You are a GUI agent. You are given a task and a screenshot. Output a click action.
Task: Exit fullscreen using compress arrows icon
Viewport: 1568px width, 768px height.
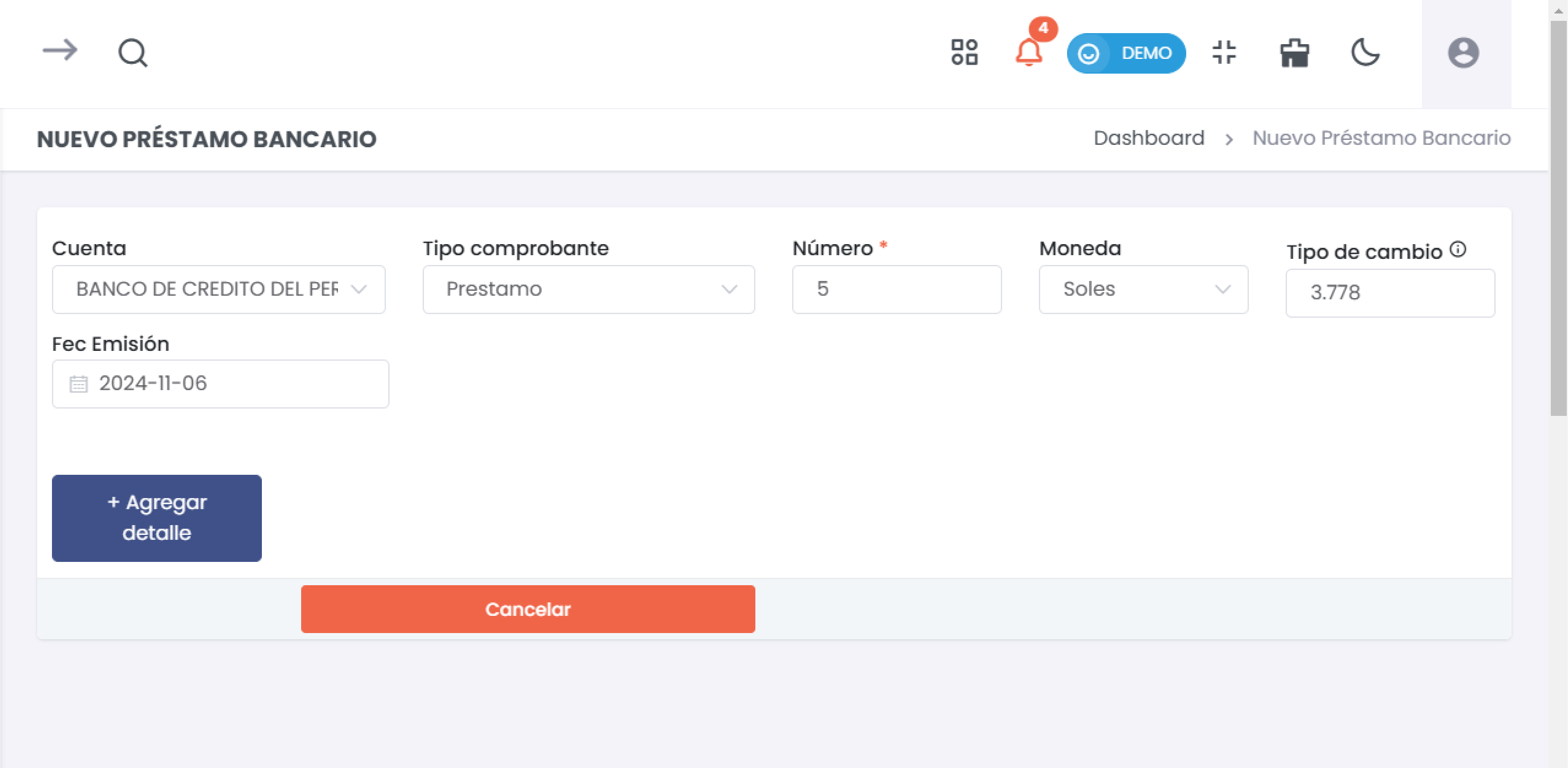[1224, 52]
